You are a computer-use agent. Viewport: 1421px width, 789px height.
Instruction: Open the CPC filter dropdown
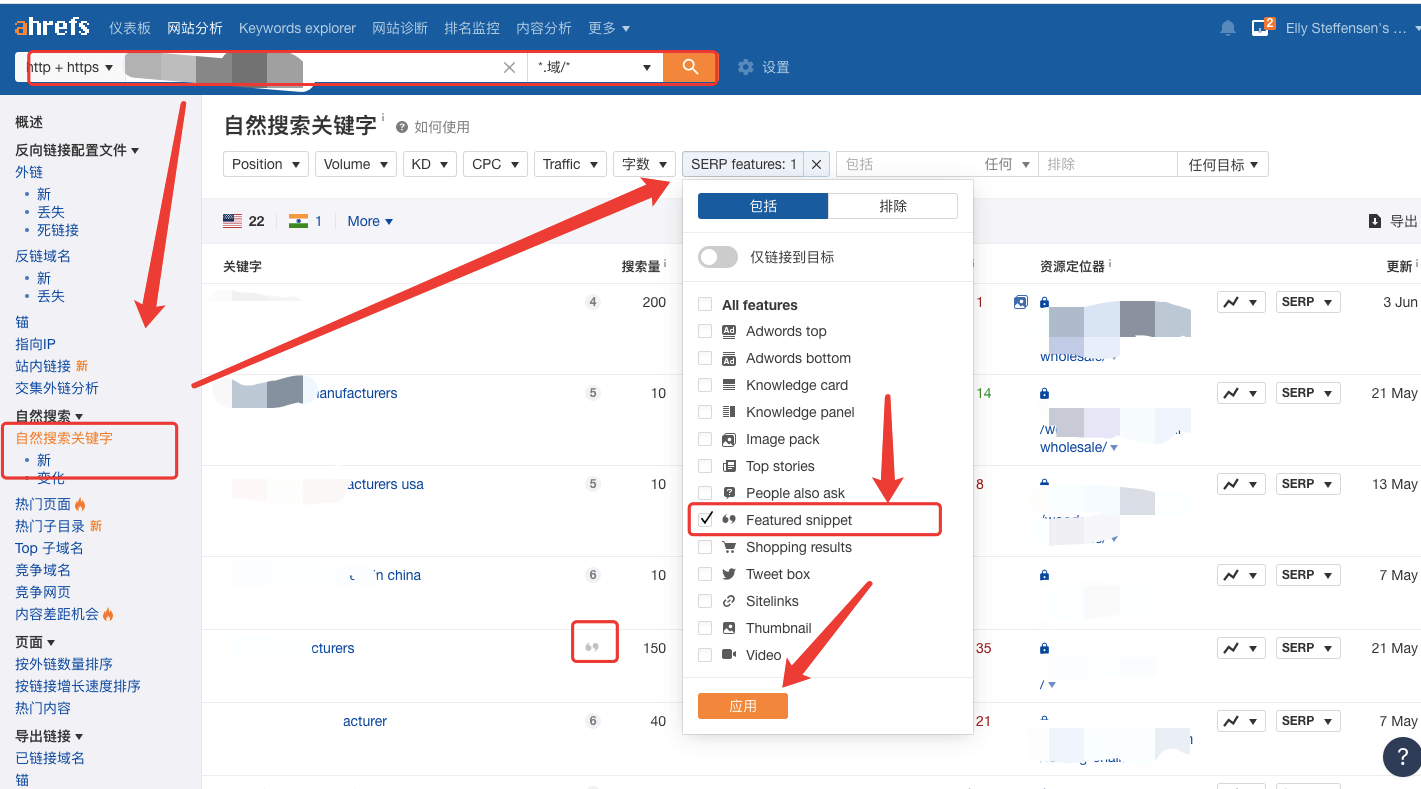point(495,164)
